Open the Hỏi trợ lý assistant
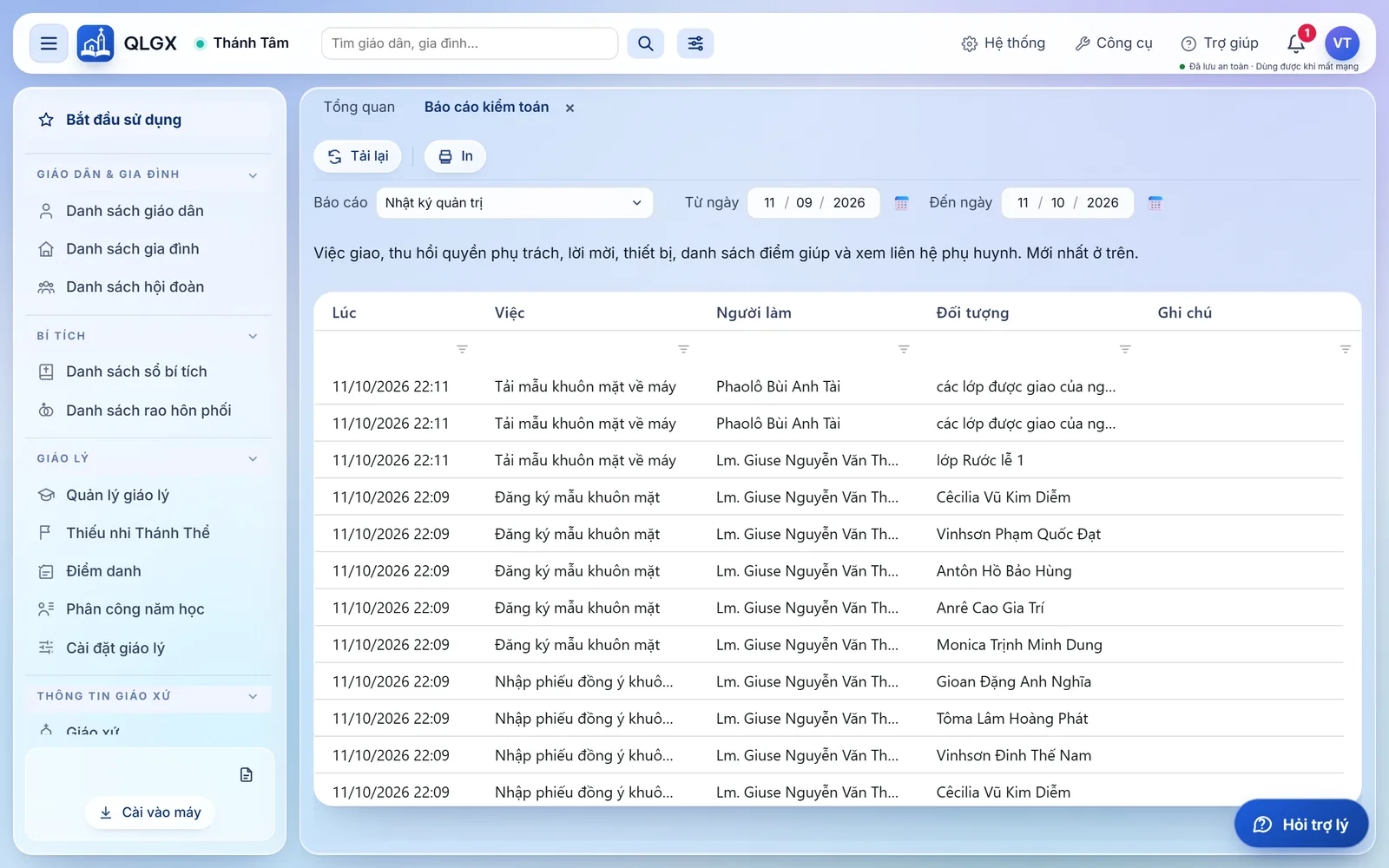 (1301, 825)
